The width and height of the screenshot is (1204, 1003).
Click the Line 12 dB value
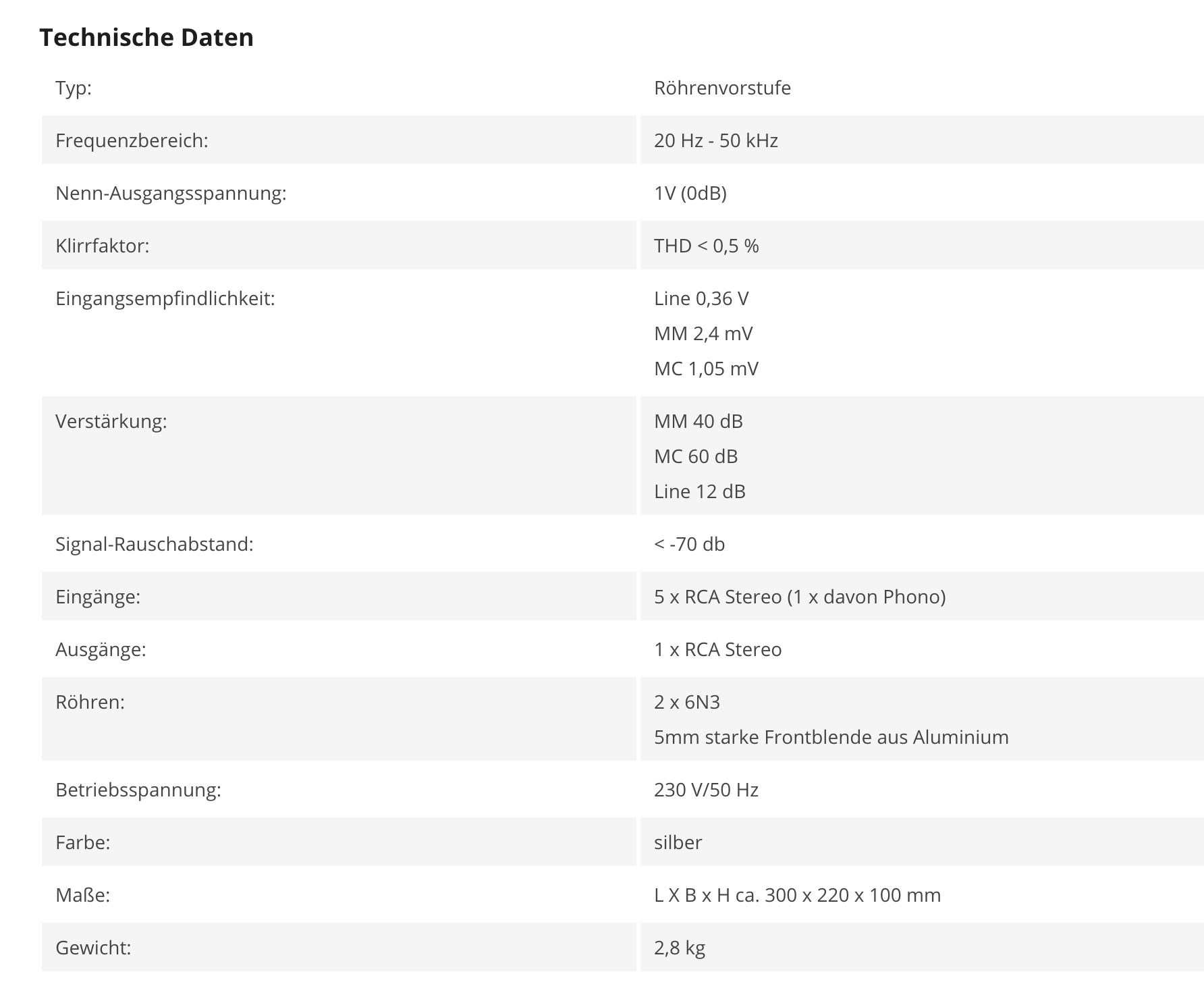tap(700, 491)
